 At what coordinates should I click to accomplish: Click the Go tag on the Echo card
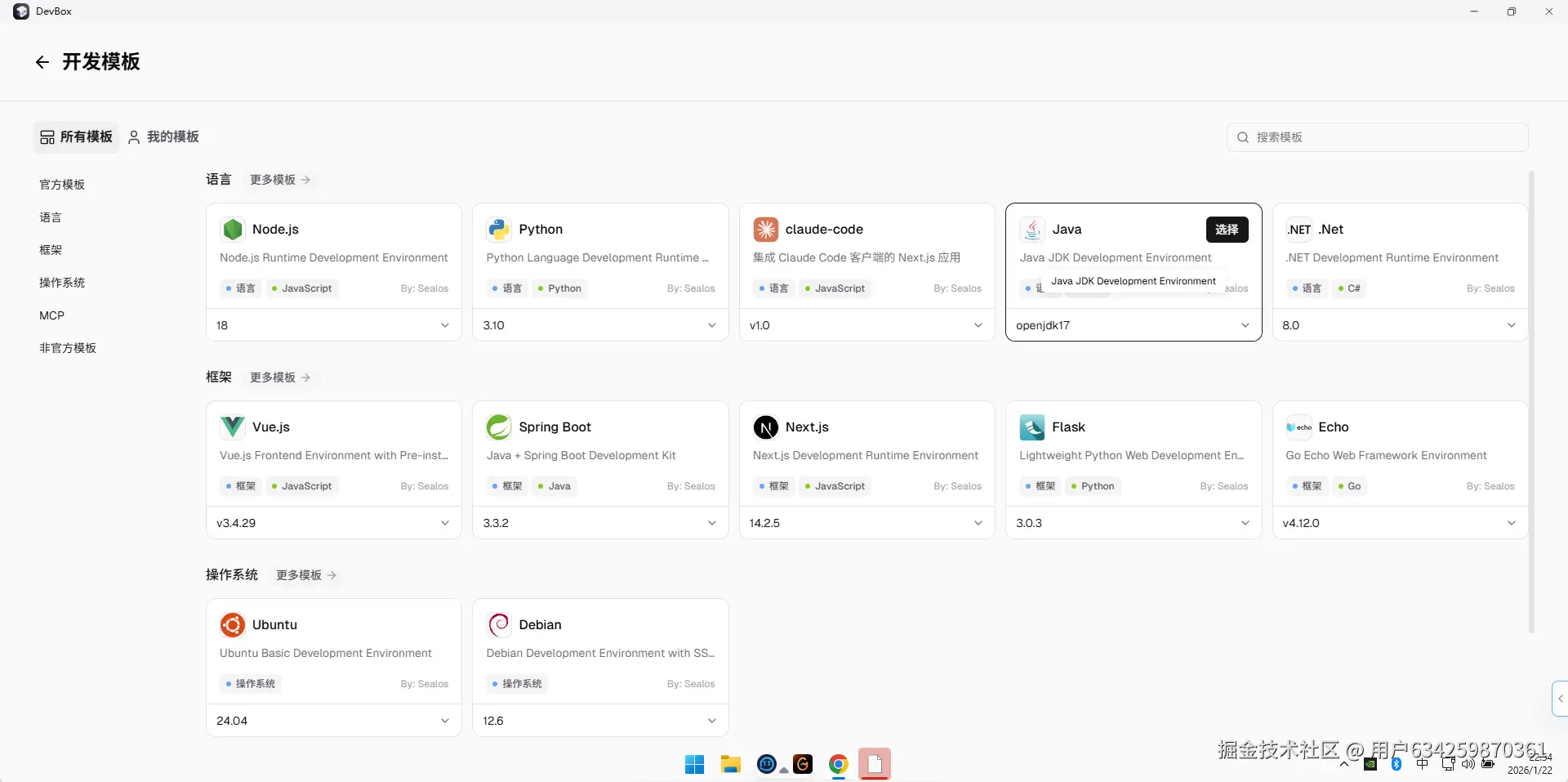(x=1349, y=486)
